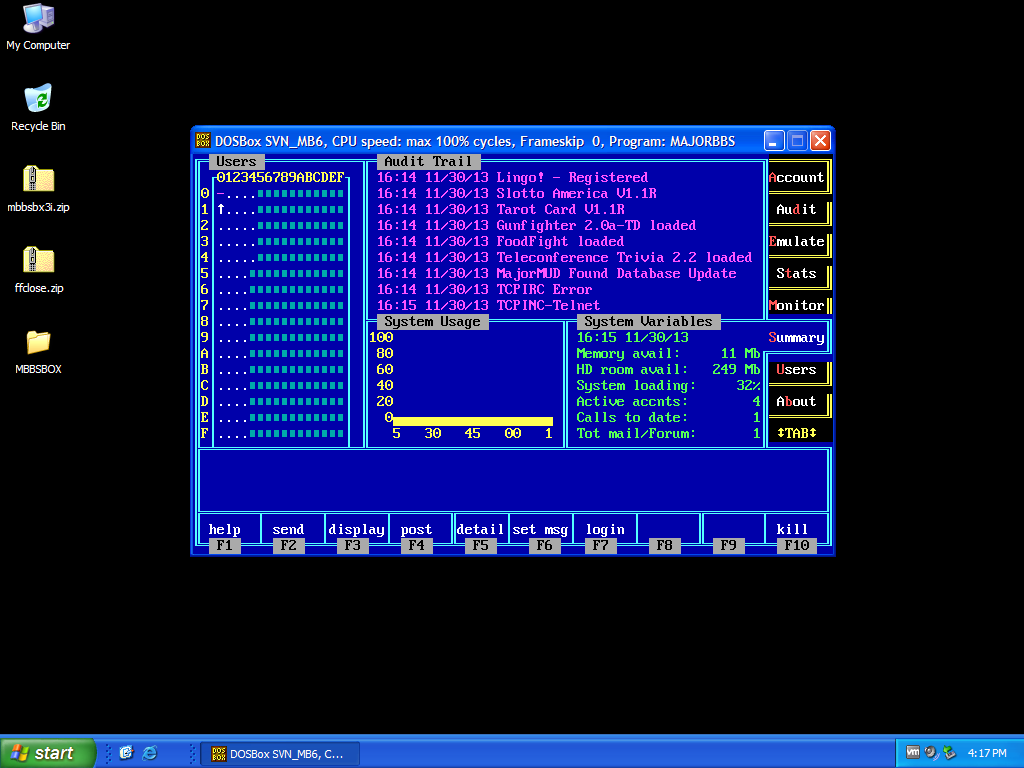The height and width of the screenshot is (768, 1024).
Task: Select the mbbsbx3i.zip archive icon
Action: pyautogui.click(x=38, y=181)
